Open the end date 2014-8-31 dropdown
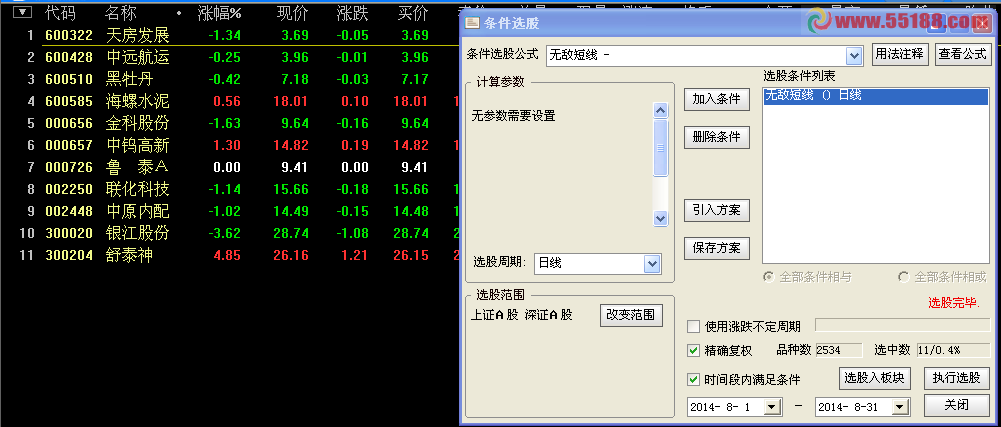The image size is (1001, 427). (900, 407)
